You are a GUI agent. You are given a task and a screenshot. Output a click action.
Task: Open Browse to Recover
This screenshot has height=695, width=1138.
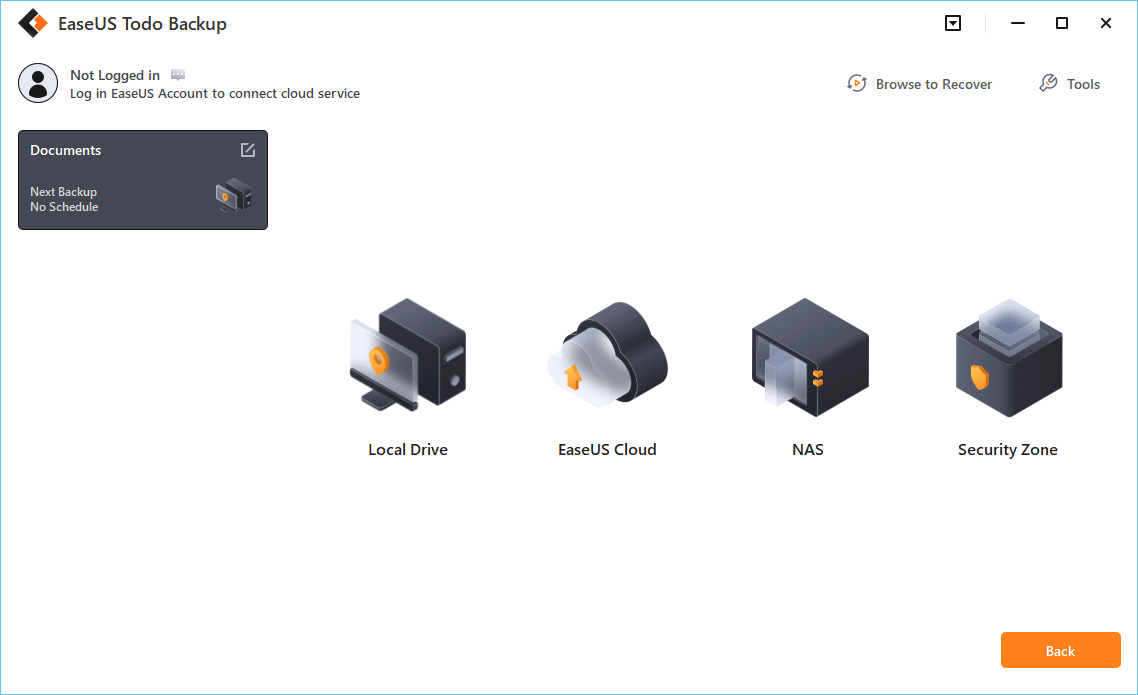(x=920, y=84)
